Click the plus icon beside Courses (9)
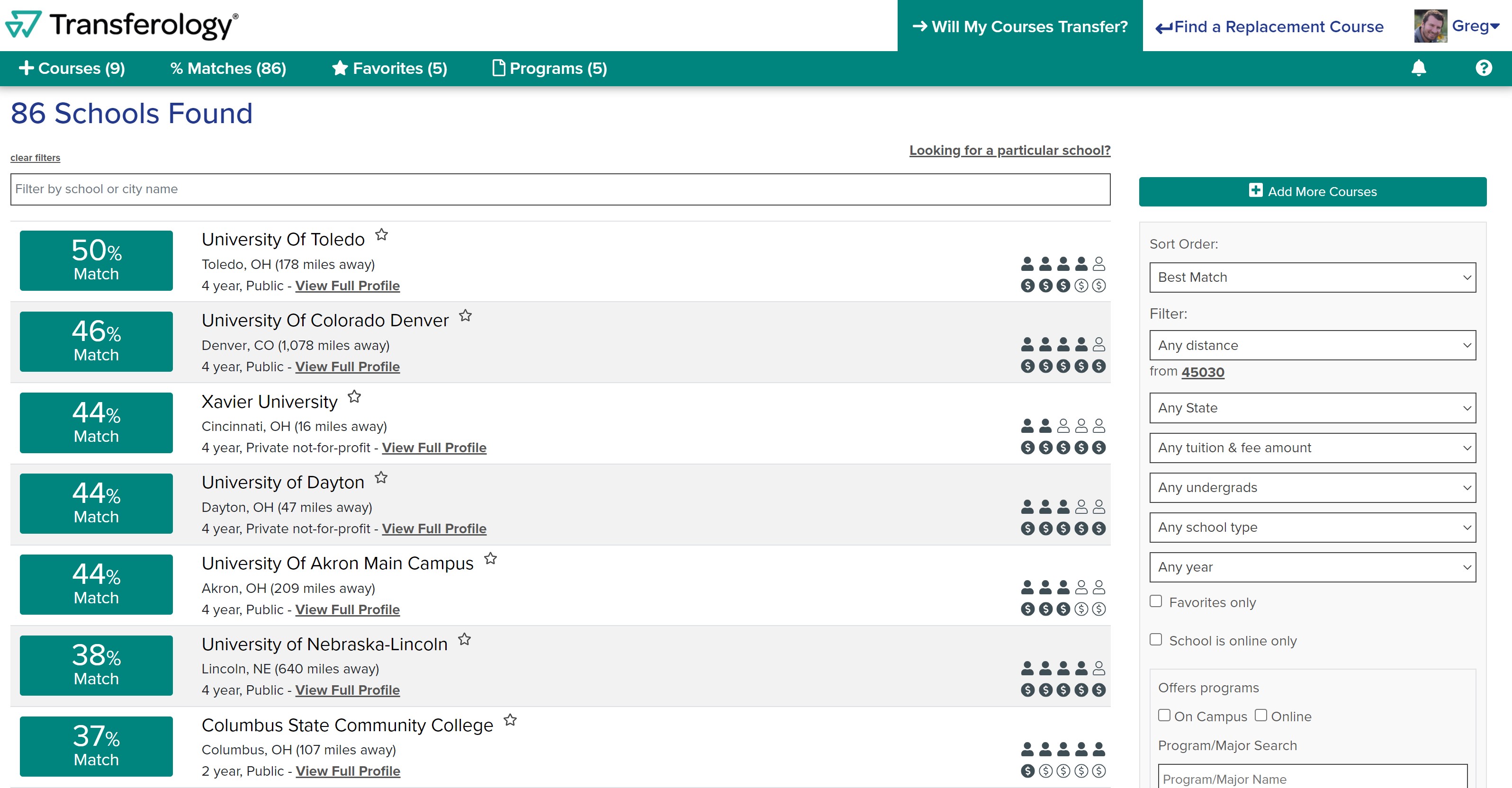1512x788 pixels. [26, 68]
